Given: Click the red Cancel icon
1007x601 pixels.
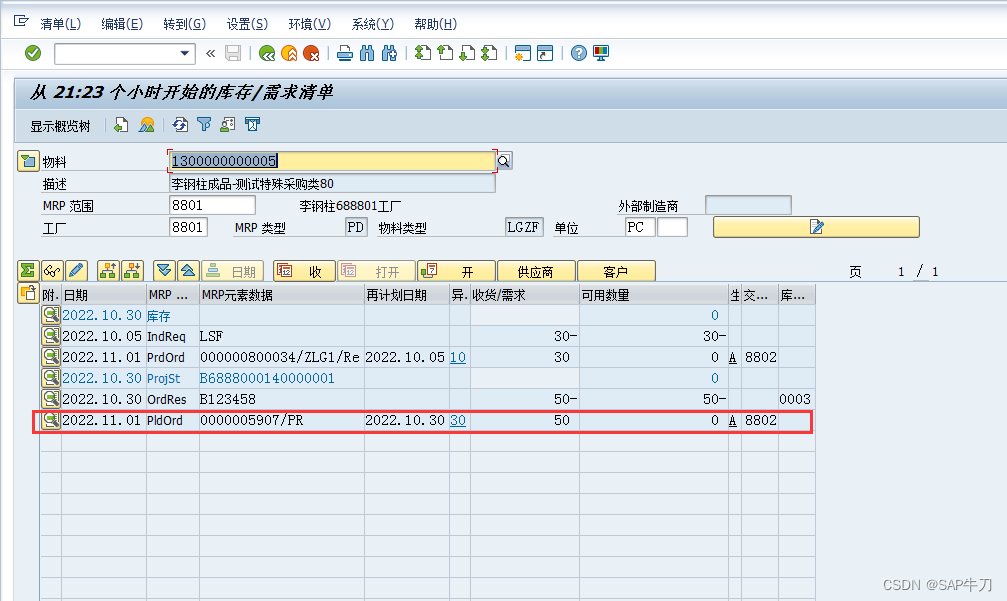Looking at the screenshot, I should (311, 53).
